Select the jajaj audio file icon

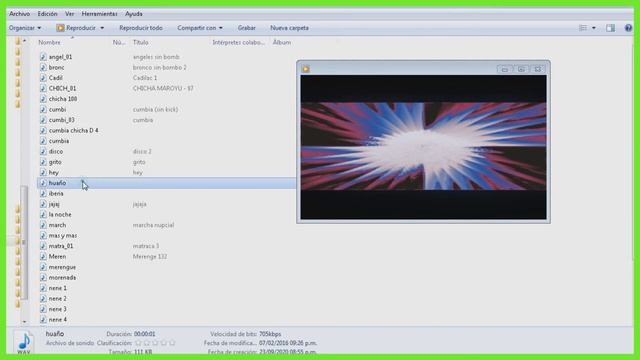[x=43, y=204]
